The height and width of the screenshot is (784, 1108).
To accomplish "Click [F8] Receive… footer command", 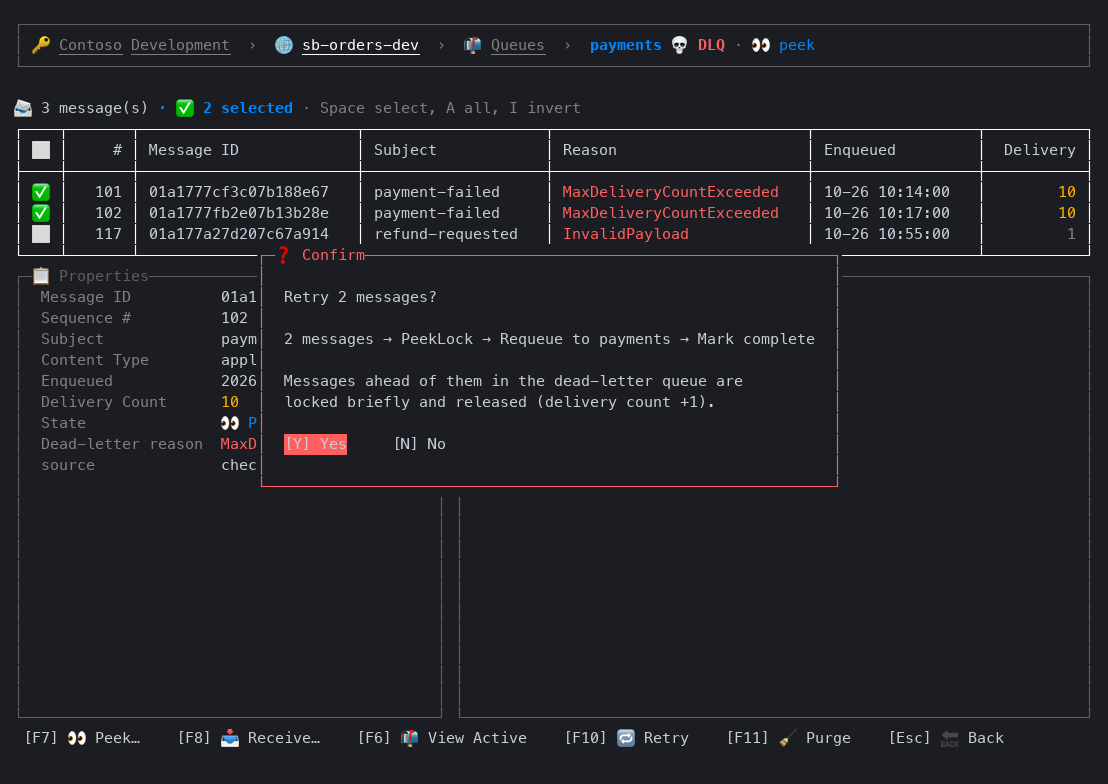I will [249, 738].
